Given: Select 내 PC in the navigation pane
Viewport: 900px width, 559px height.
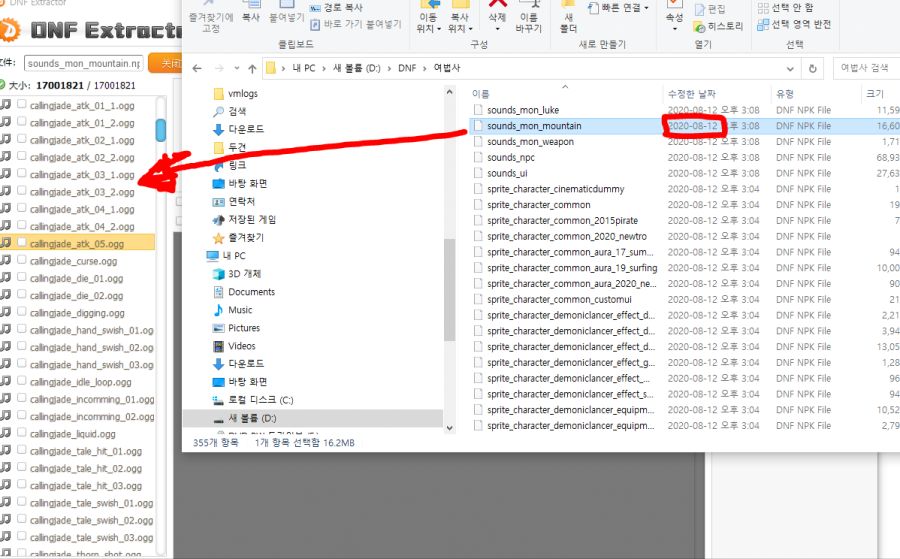Looking at the screenshot, I should 234,255.
